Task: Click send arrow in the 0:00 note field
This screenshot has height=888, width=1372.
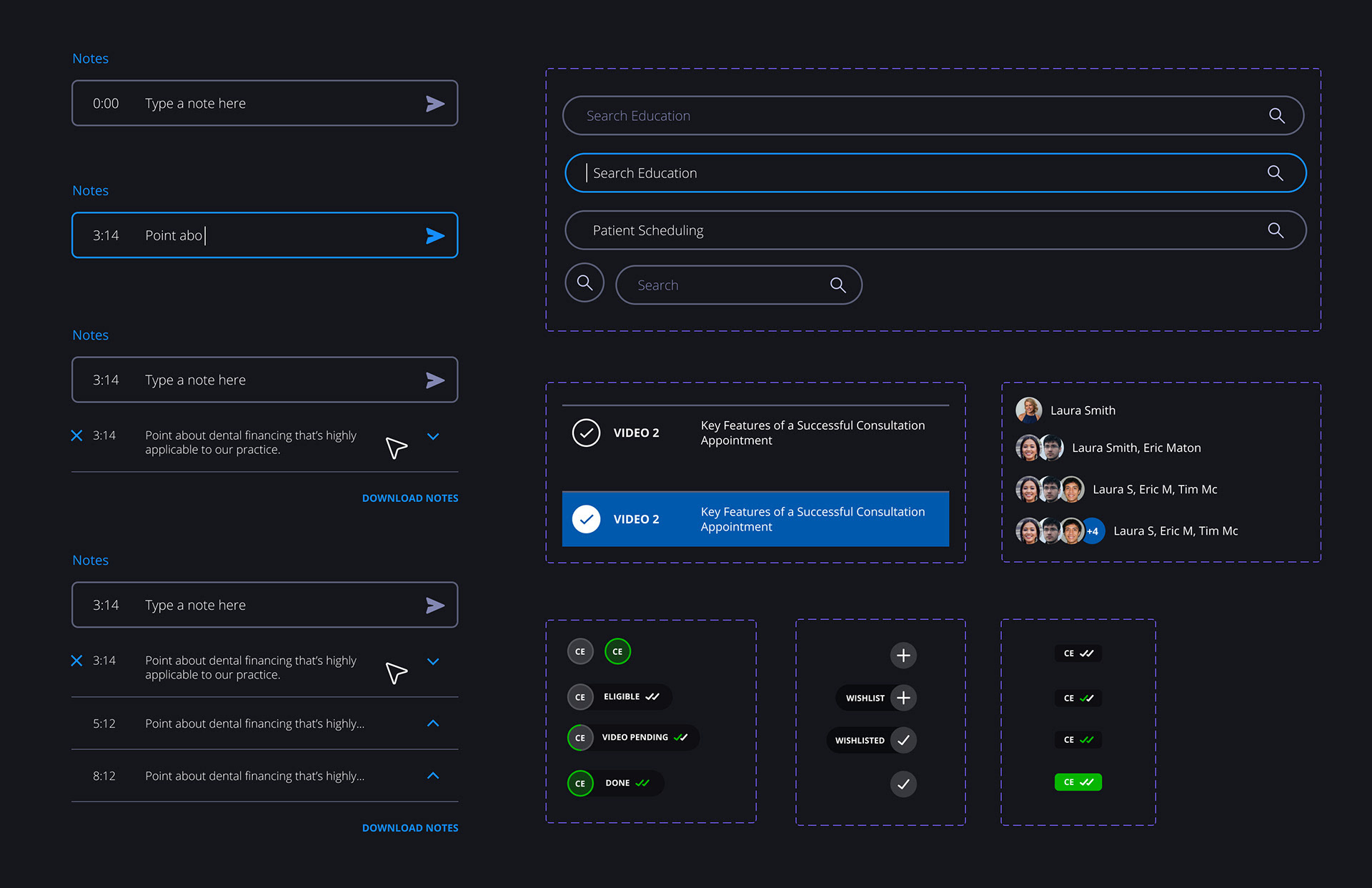Action: pyautogui.click(x=434, y=104)
